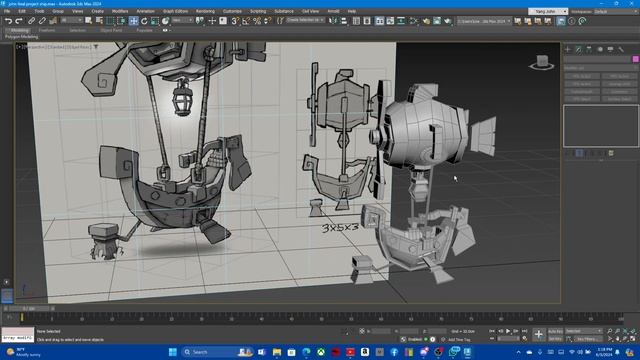Toggle the Angle Snap button
640x360 pixels.
[x=246, y=21]
